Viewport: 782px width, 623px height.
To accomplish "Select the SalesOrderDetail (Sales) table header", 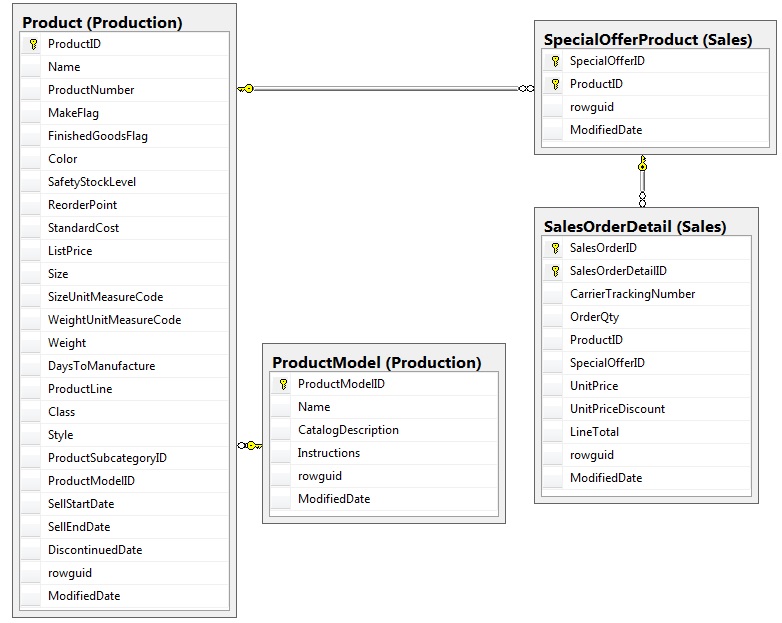I will click(x=635, y=226).
